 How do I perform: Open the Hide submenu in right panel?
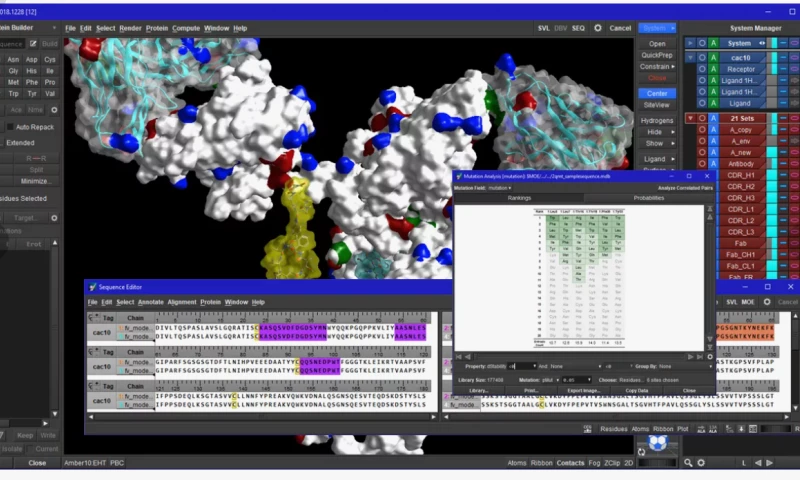click(x=657, y=132)
